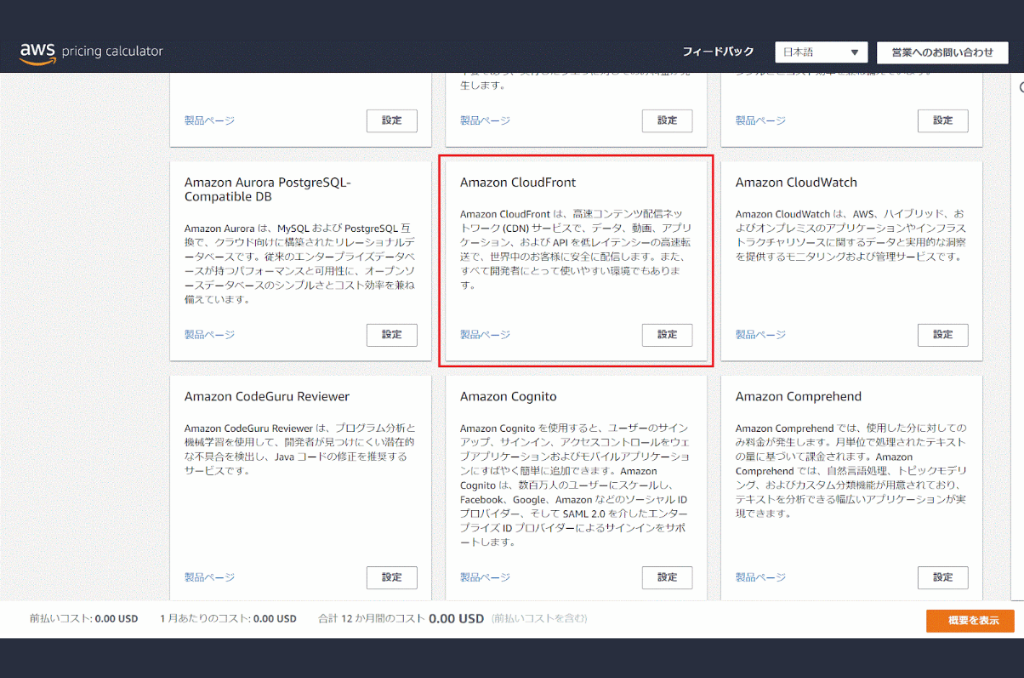Click 設定 on the Amazon Cognito card
The image size is (1024, 678).
667,577
